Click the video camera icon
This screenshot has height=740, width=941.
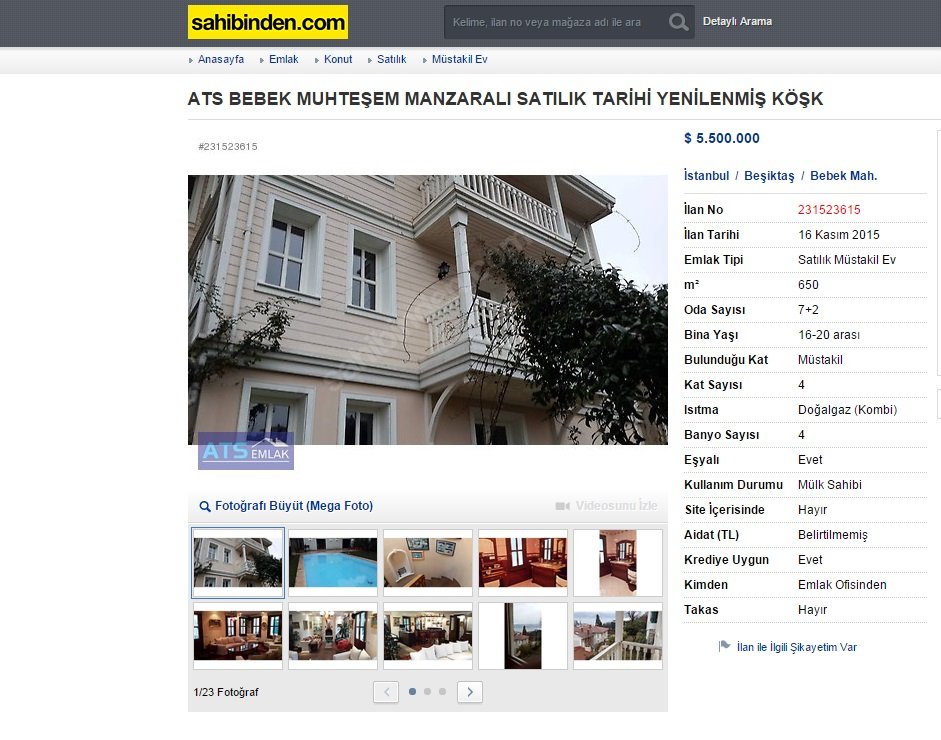pos(562,506)
